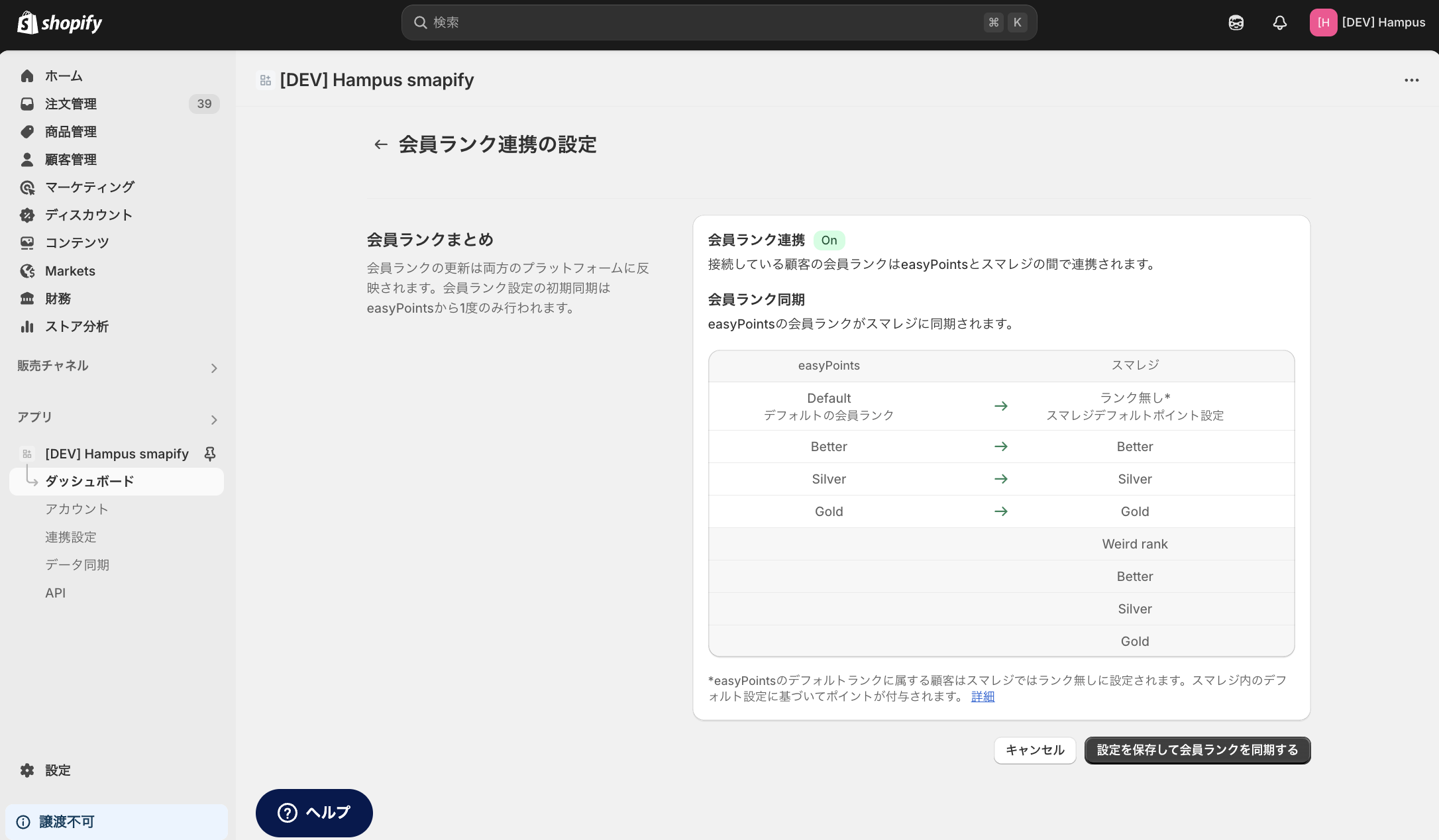Open [DEV] Hampus smapify in sidebar

pos(117,454)
